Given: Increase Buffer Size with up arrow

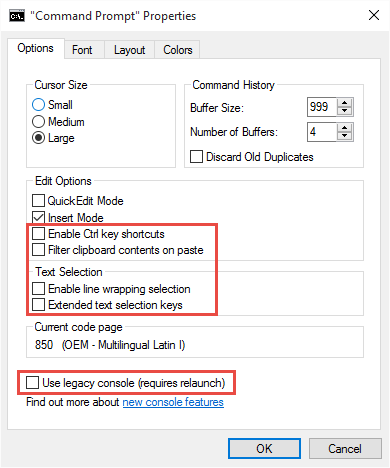Looking at the screenshot, I should tap(345, 102).
